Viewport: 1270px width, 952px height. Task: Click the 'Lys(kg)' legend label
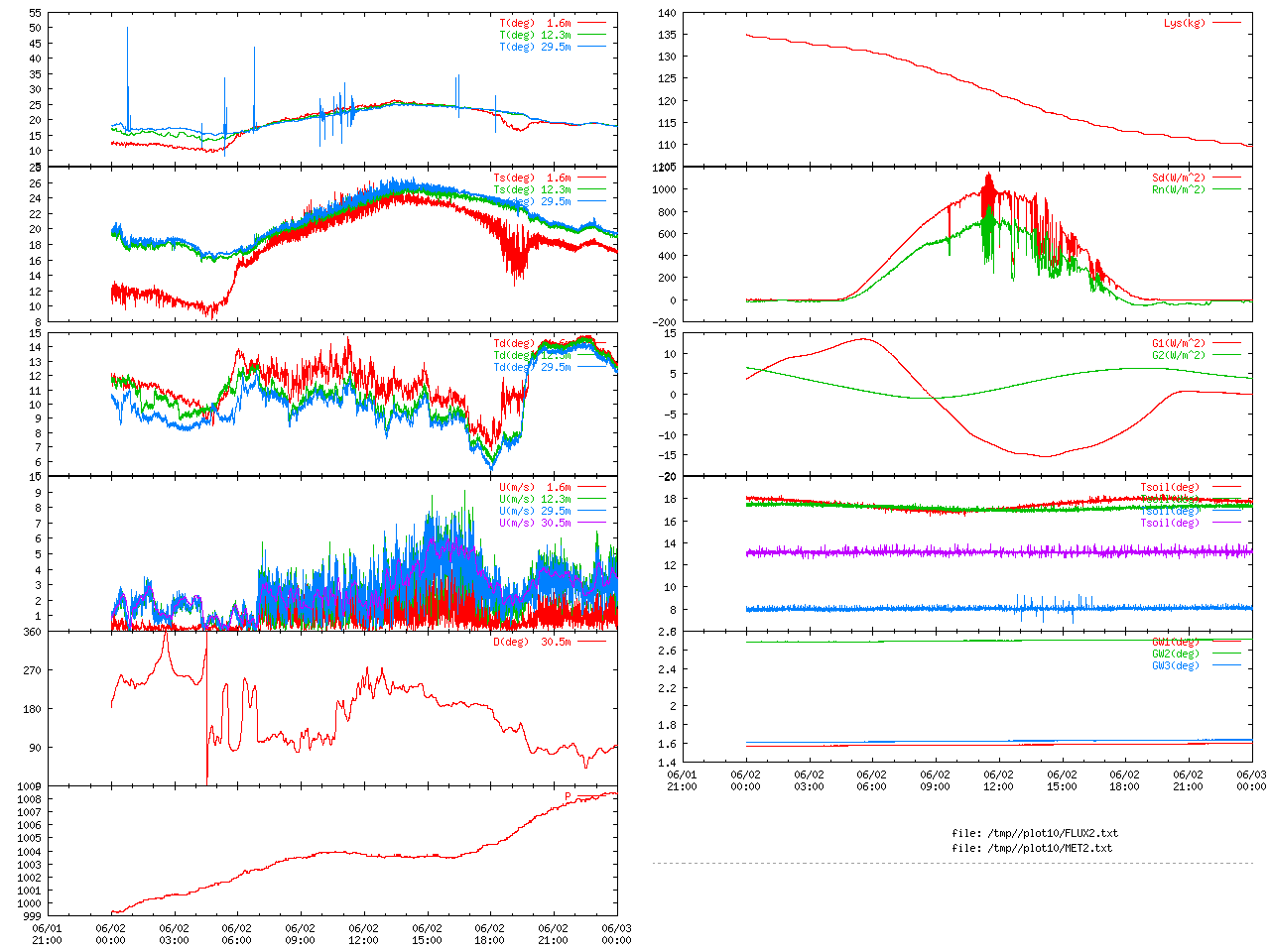coord(1185,23)
